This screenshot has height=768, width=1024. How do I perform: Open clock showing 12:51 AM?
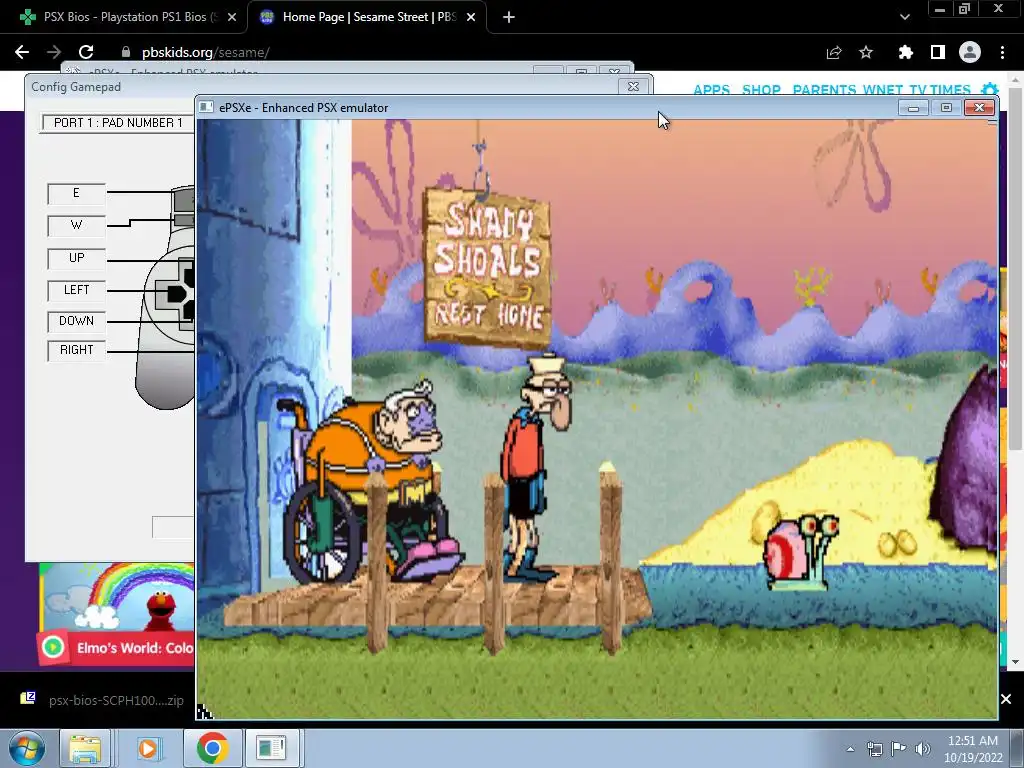(972, 749)
